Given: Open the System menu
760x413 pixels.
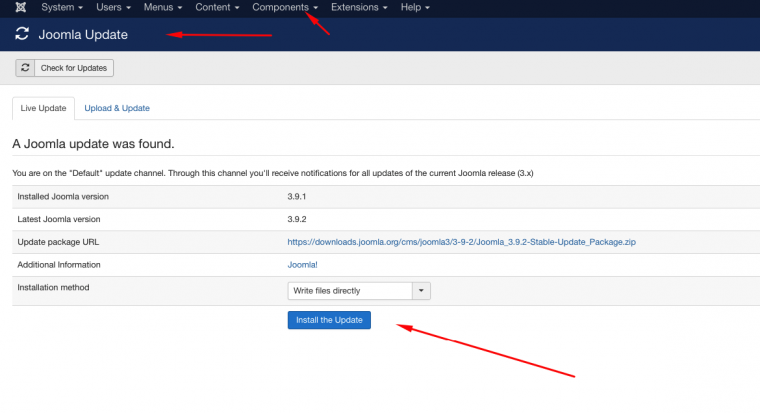Looking at the screenshot, I should click(x=62, y=8).
